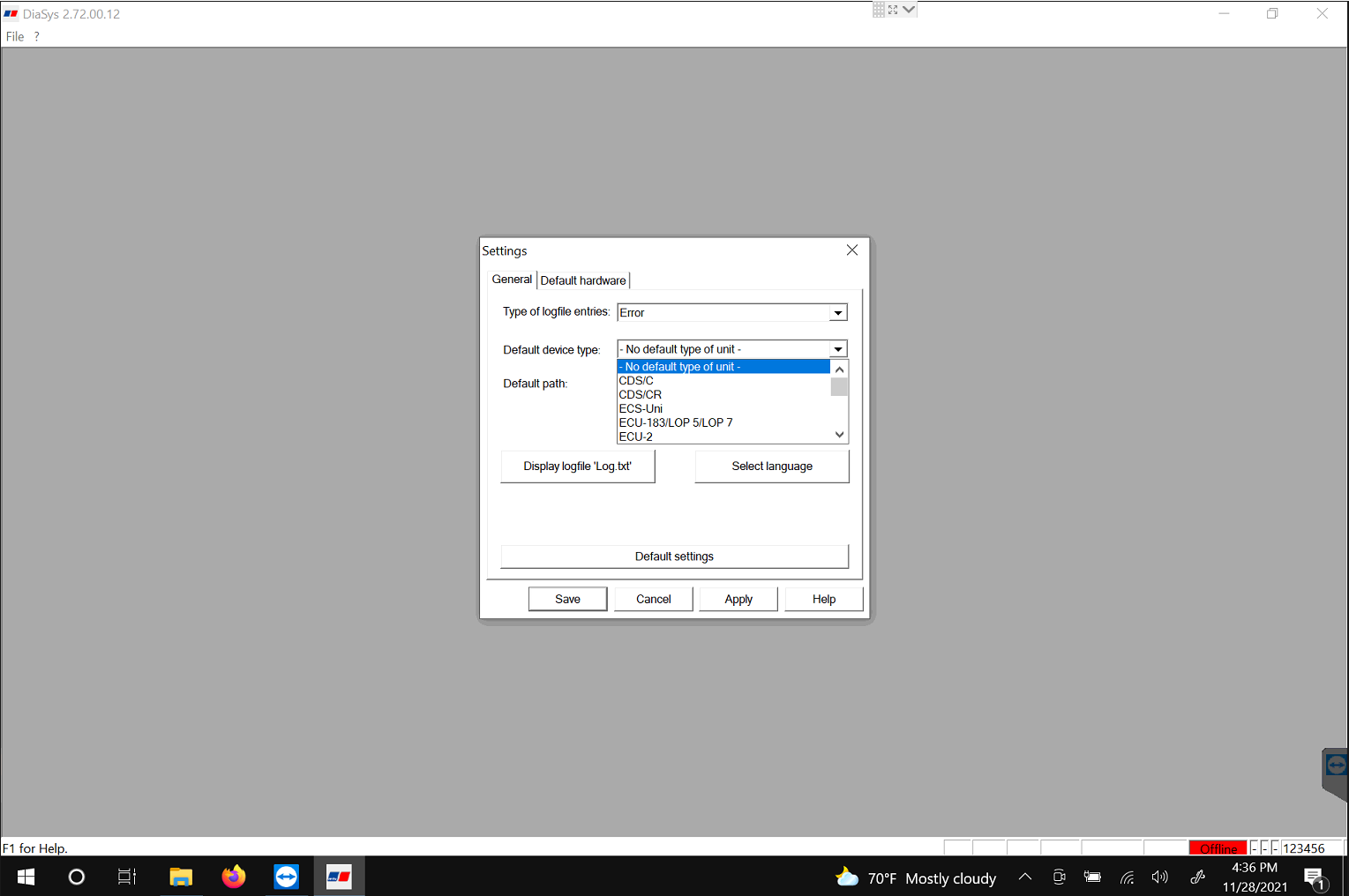Switch to DiaSys via its taskbar icon
Screen dimensions: 1349x896
coord(339,876)
